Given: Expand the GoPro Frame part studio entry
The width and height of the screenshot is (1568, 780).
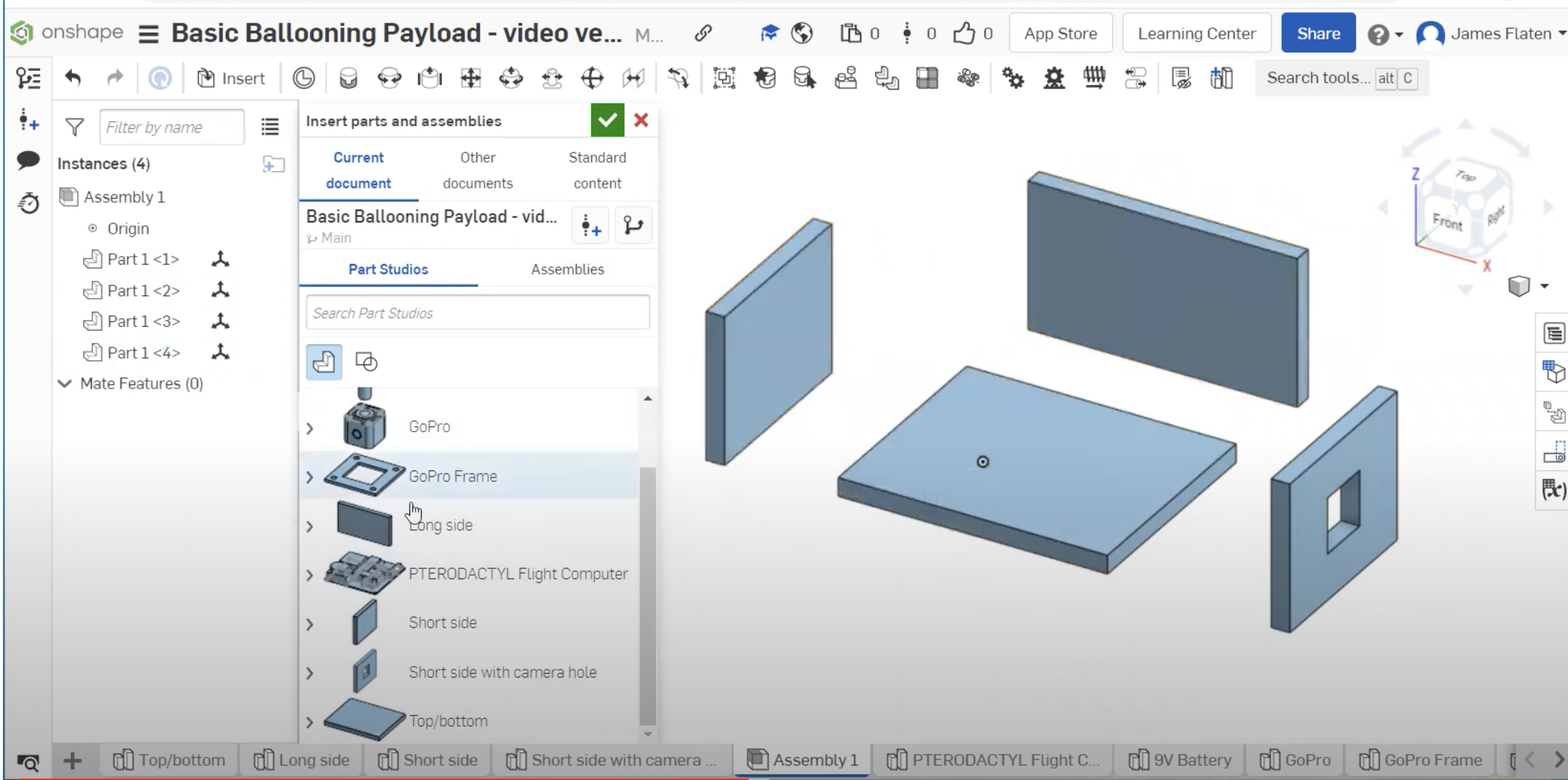Looking at the screenshot, I should [x=310, y=477].
